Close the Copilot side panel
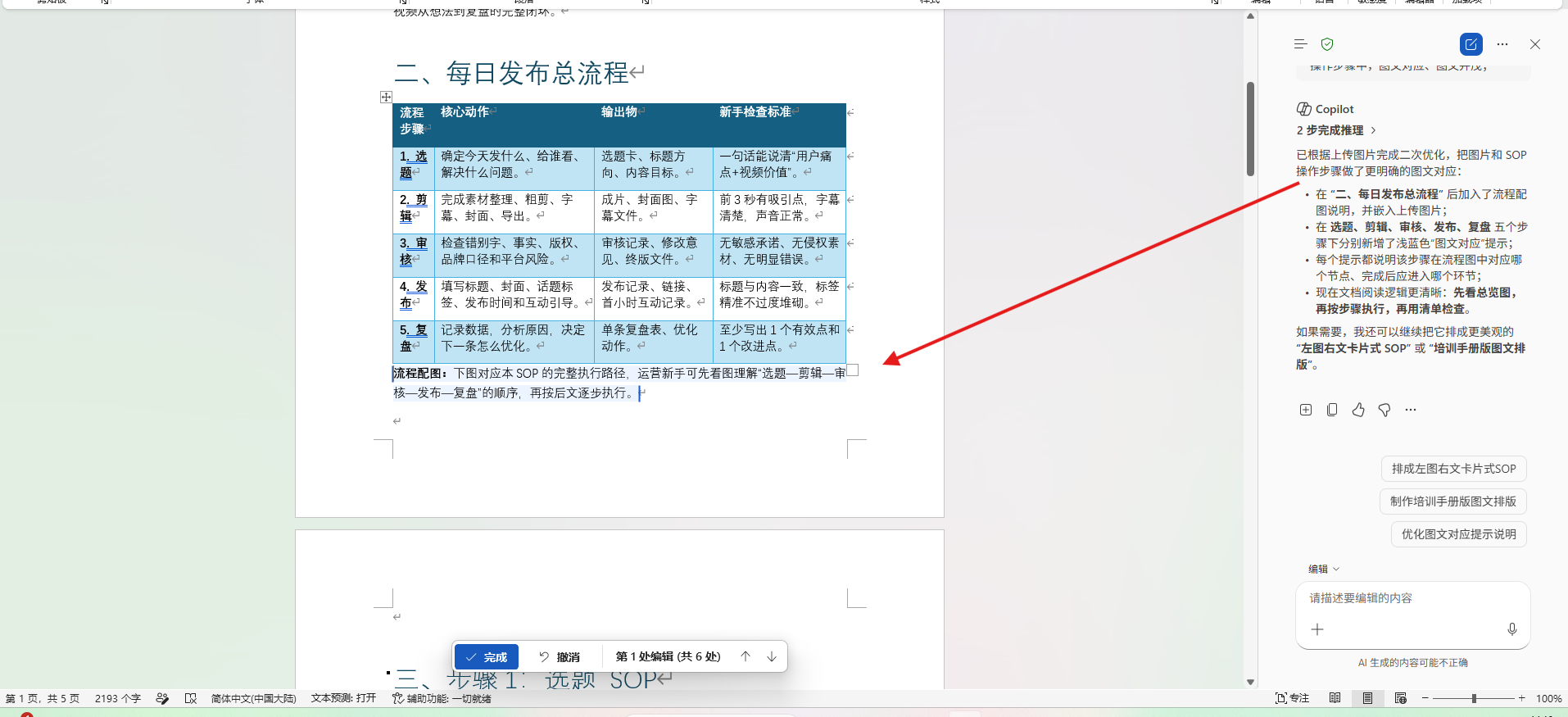Screen dimensions: 1568x717 tap(1535, 44)
